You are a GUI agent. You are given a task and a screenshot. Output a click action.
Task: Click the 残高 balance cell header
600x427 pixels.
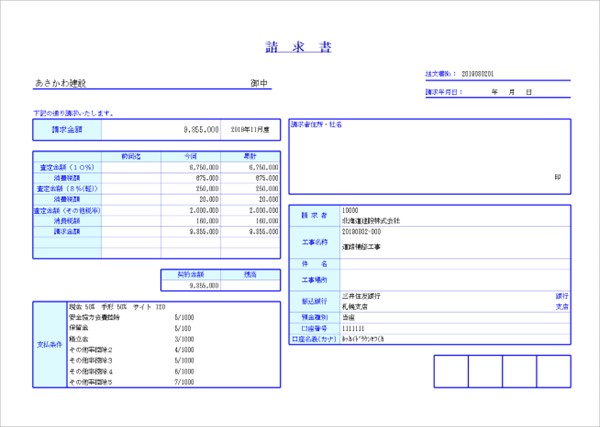tap(250, 273)
